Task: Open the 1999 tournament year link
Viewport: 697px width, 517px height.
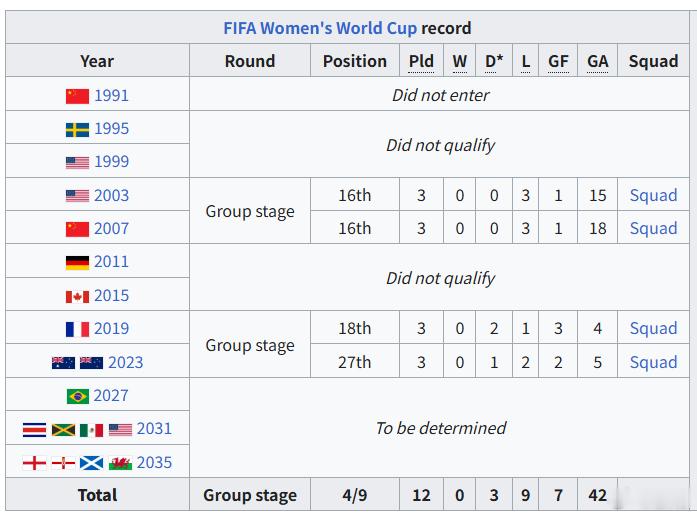Action: tap(111, 161)
